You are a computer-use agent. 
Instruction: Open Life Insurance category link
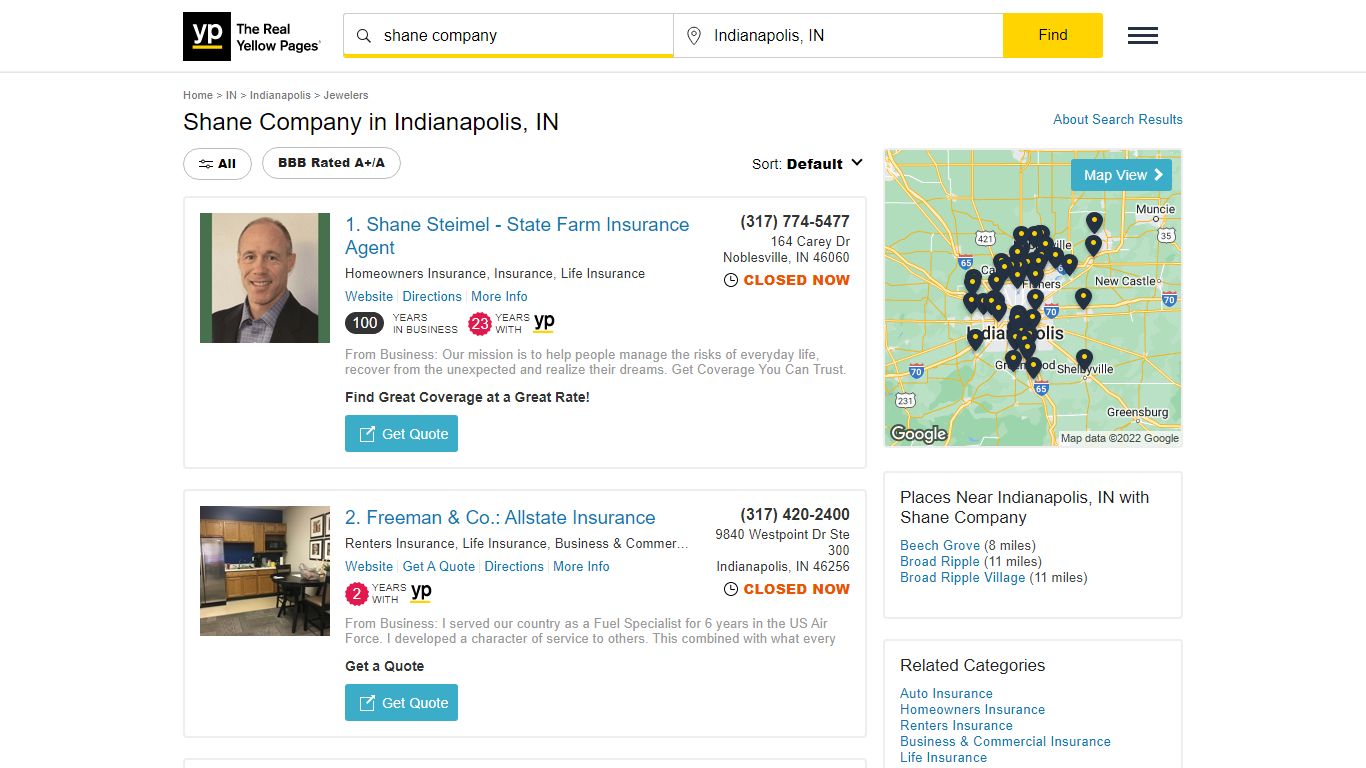pyautogui.click(x=943, y=757)
